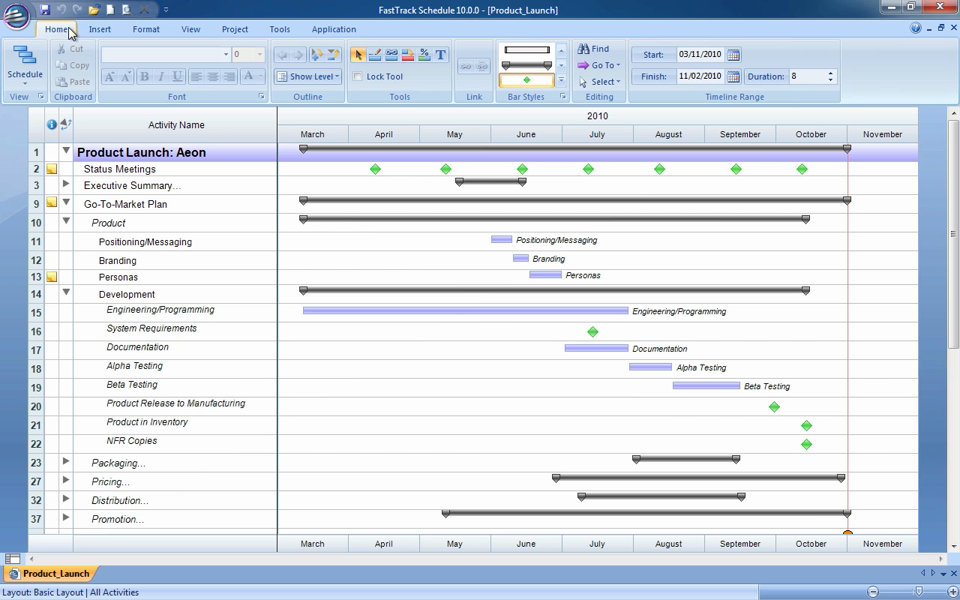Screen dimensions: 960x600
Task: Select the green diamond milestone bar style
Action: tap(527, 80)
